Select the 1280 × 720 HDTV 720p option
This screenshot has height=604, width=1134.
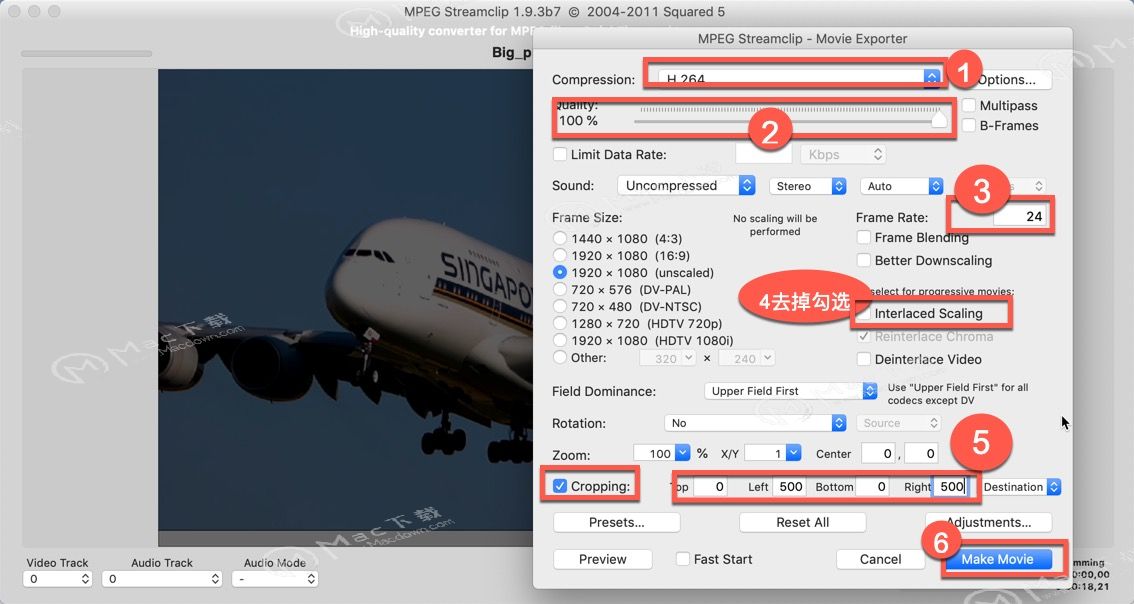tap(560, 323)
